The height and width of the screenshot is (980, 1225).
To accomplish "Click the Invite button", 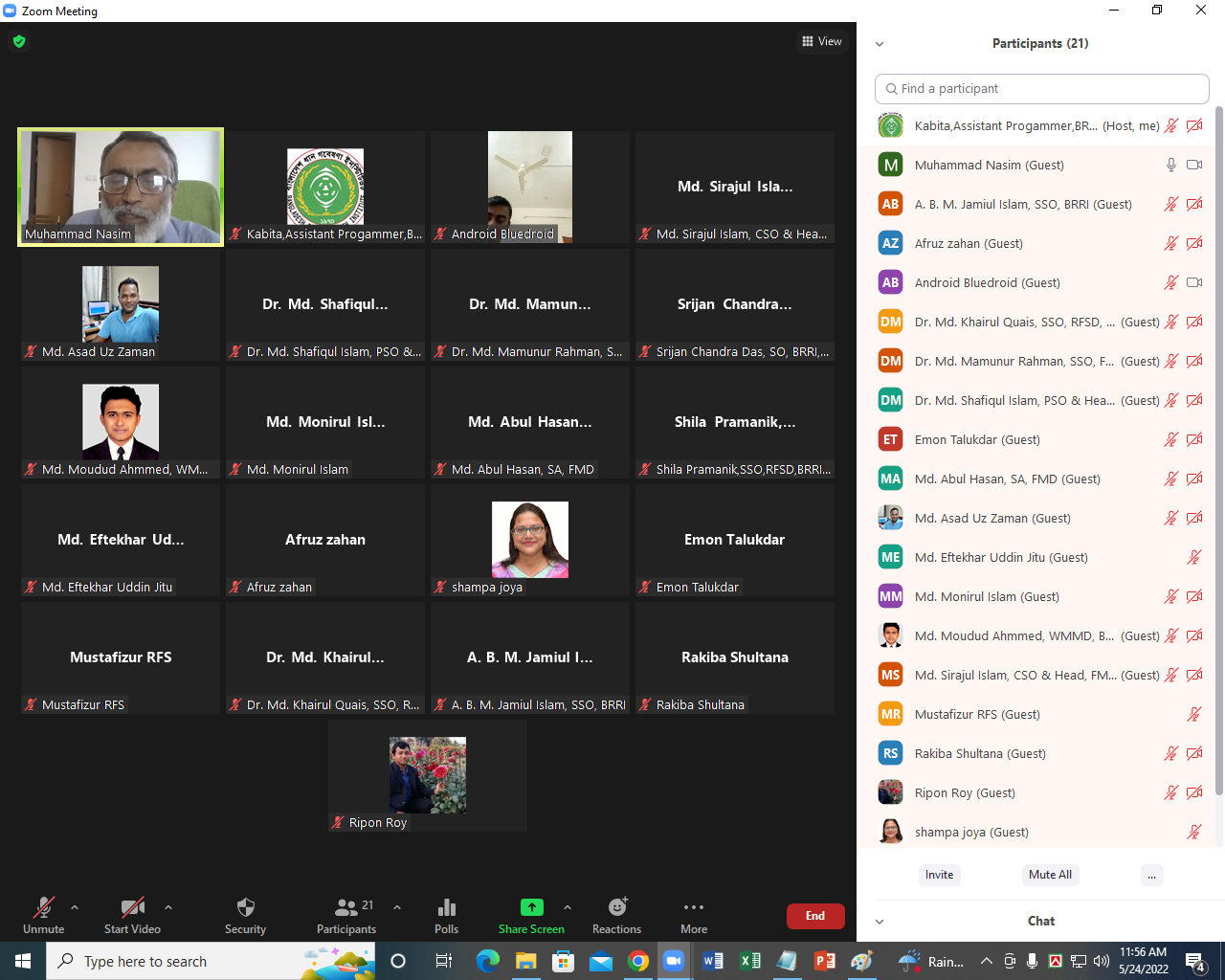I will (939, 875).
